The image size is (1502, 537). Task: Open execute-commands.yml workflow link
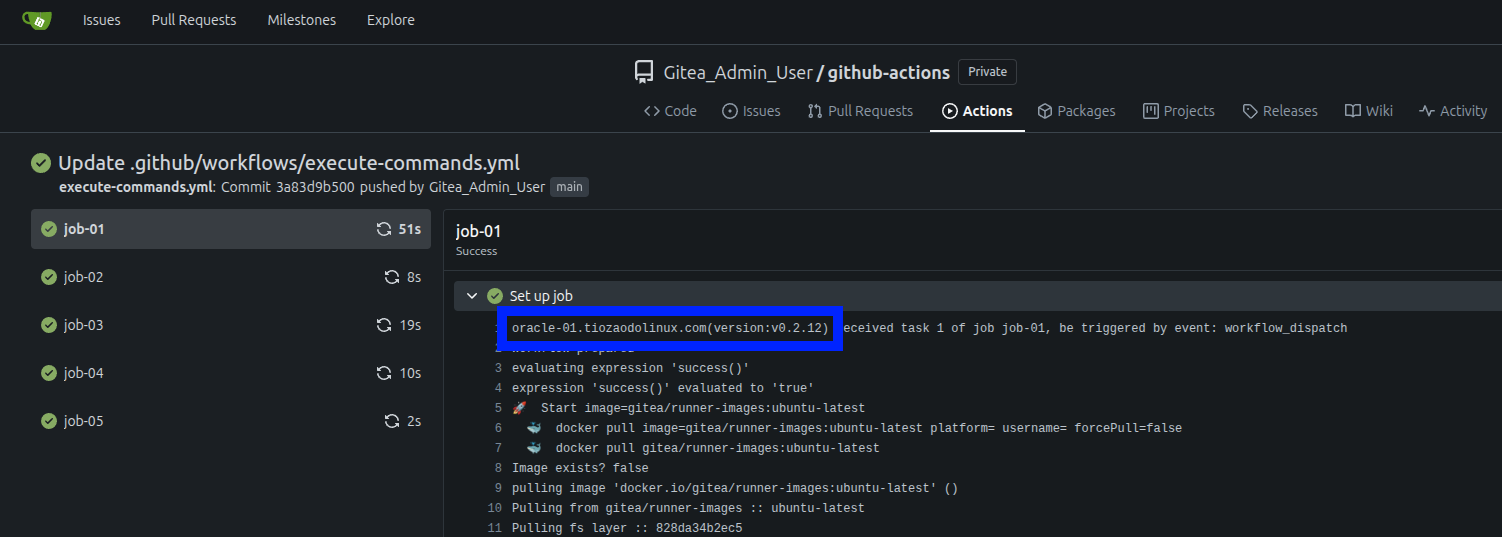click(135, 187)
